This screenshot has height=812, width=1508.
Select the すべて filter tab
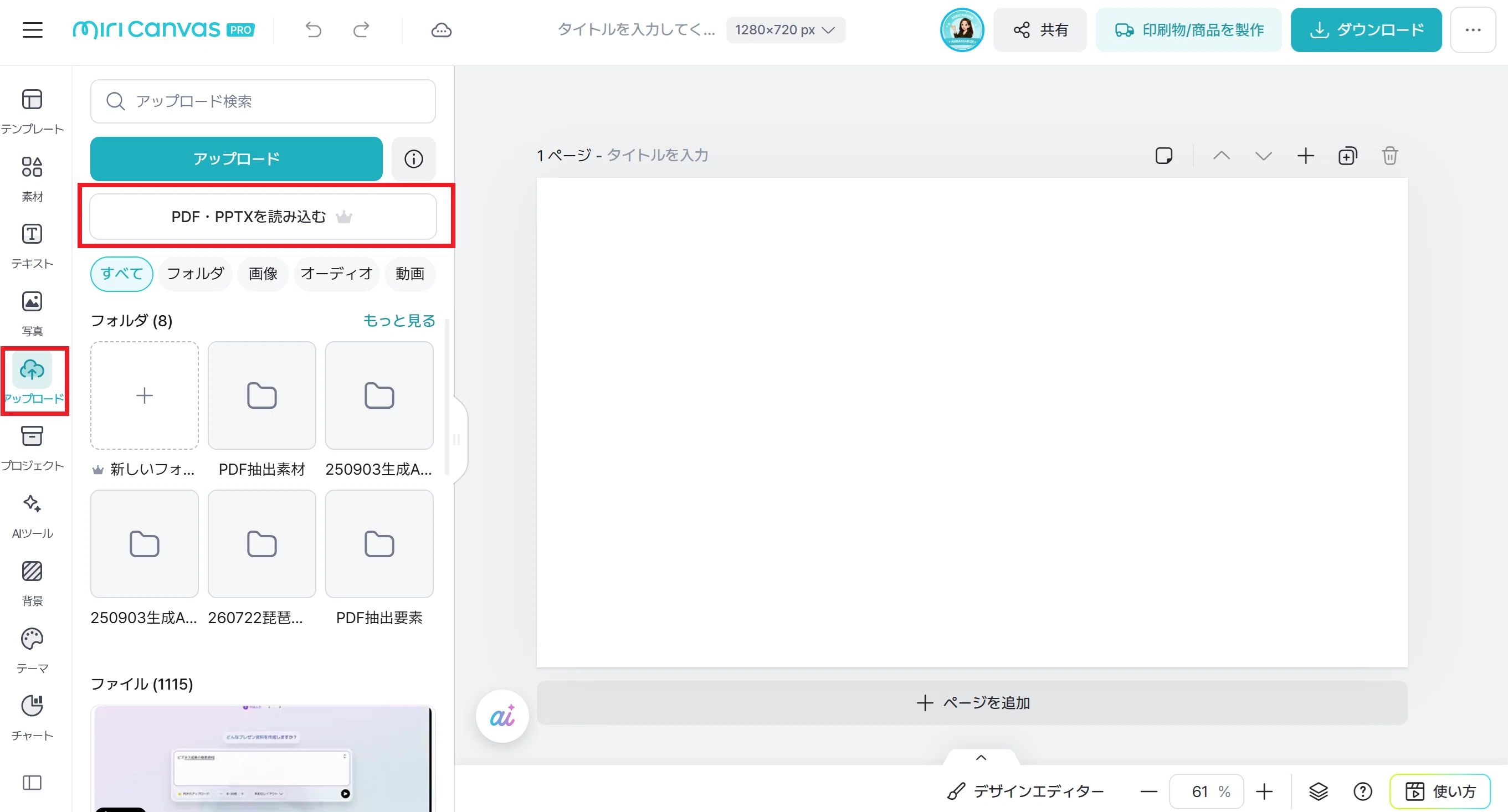[122, 274]
